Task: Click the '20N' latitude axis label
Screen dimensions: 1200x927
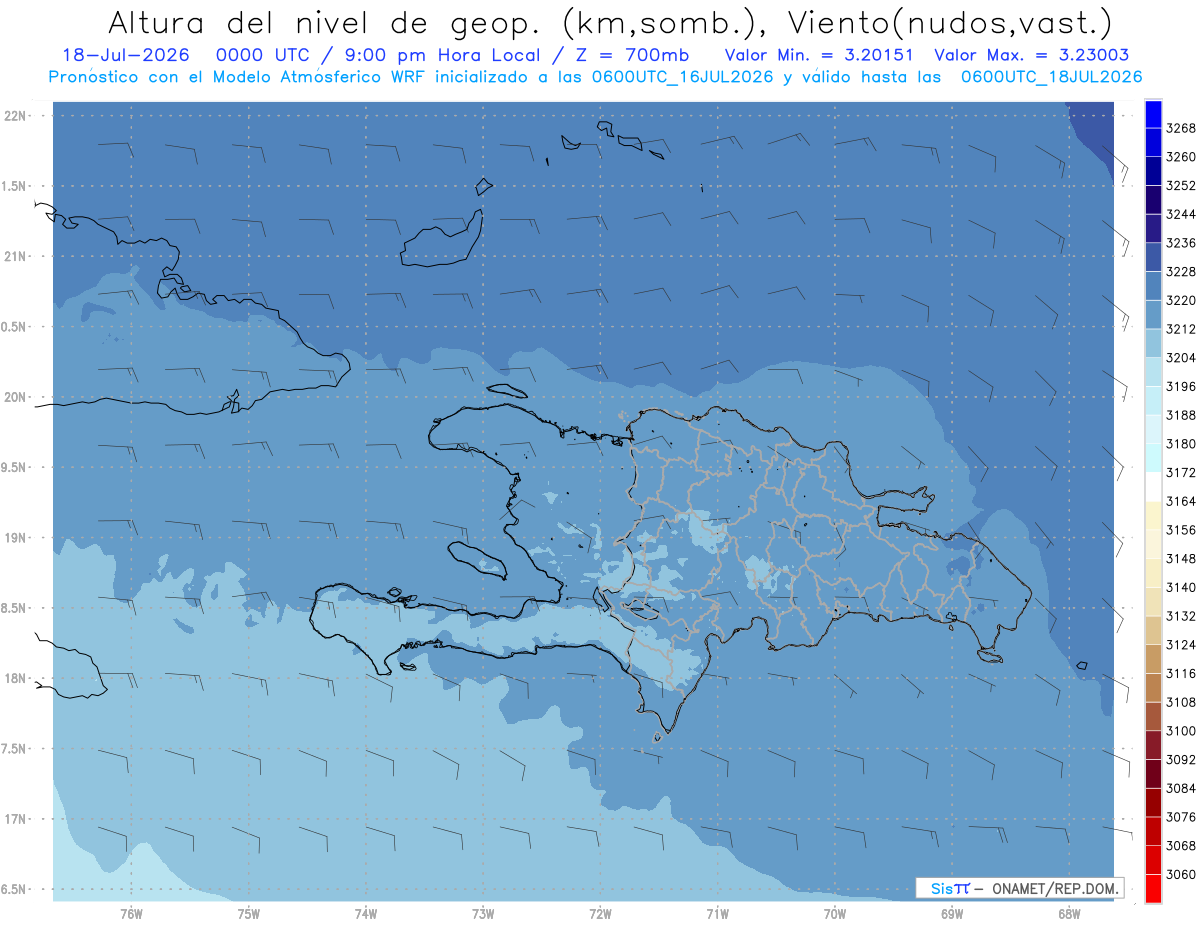Action: click(17, 397)
